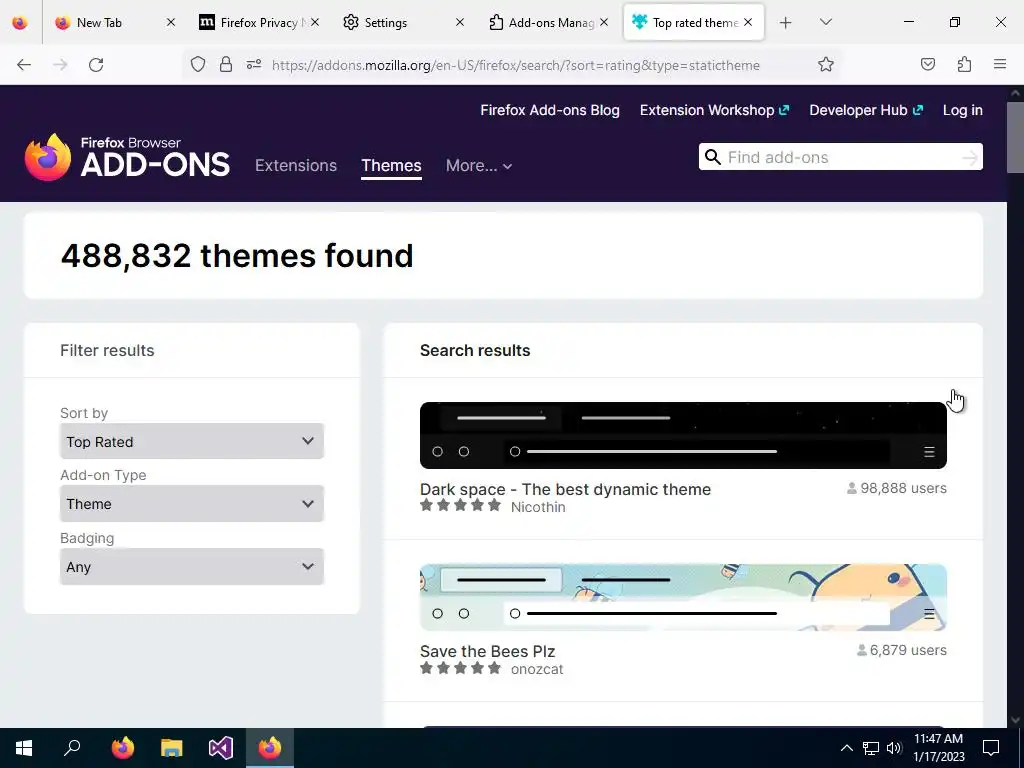Switch to the Settings tab
The image size is (1024, 768).
385,23
